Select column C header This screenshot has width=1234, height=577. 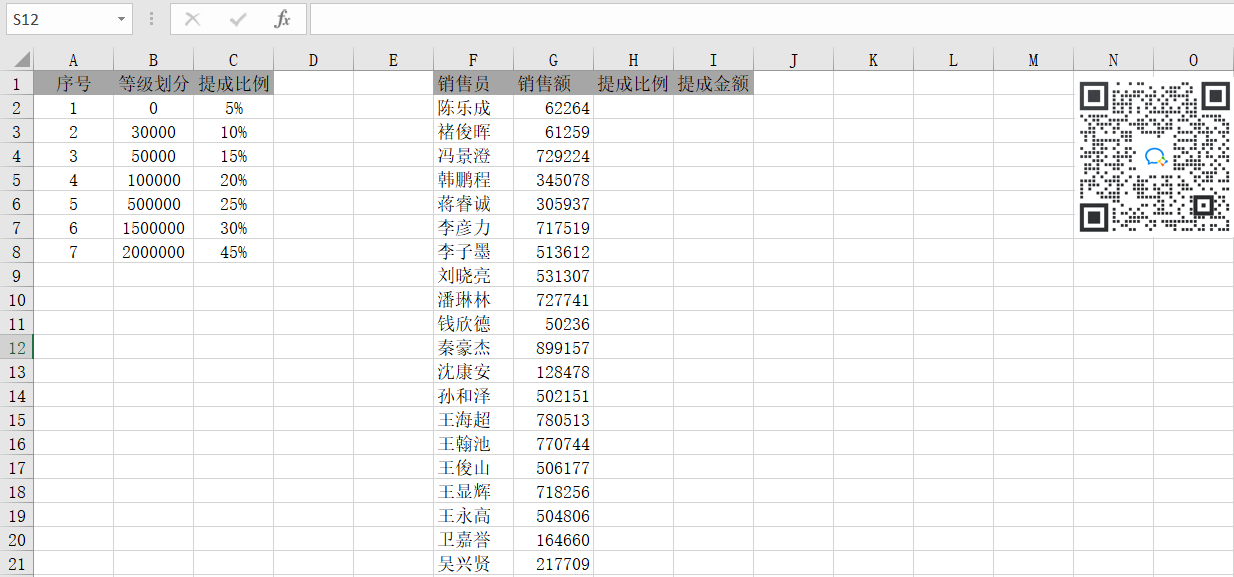pyautogui.click(x=233, y=60)
